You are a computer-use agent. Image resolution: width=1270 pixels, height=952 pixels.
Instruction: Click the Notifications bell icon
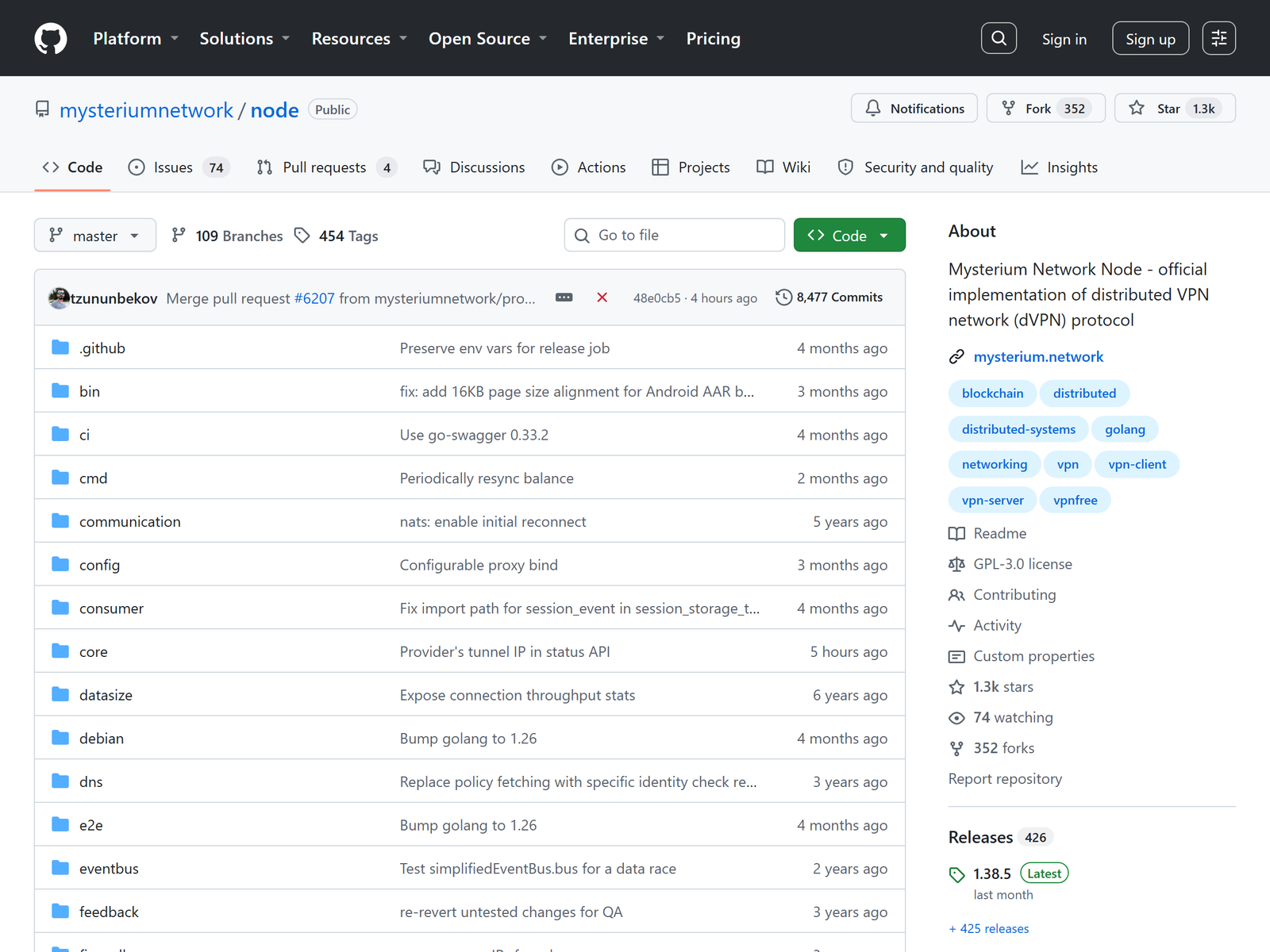coord(873,108)
